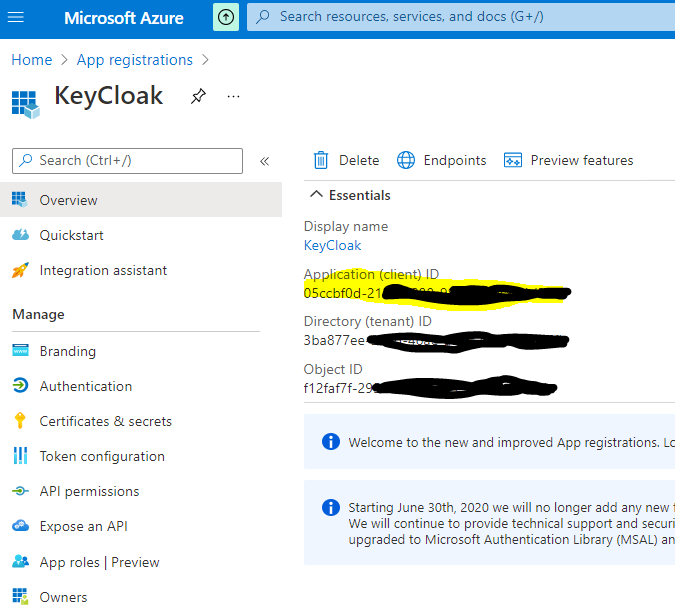Click the info icon in June 30th notice
The height and width of the screenshot is (613, 675).
pyautogui.click(x=331, y=507)
